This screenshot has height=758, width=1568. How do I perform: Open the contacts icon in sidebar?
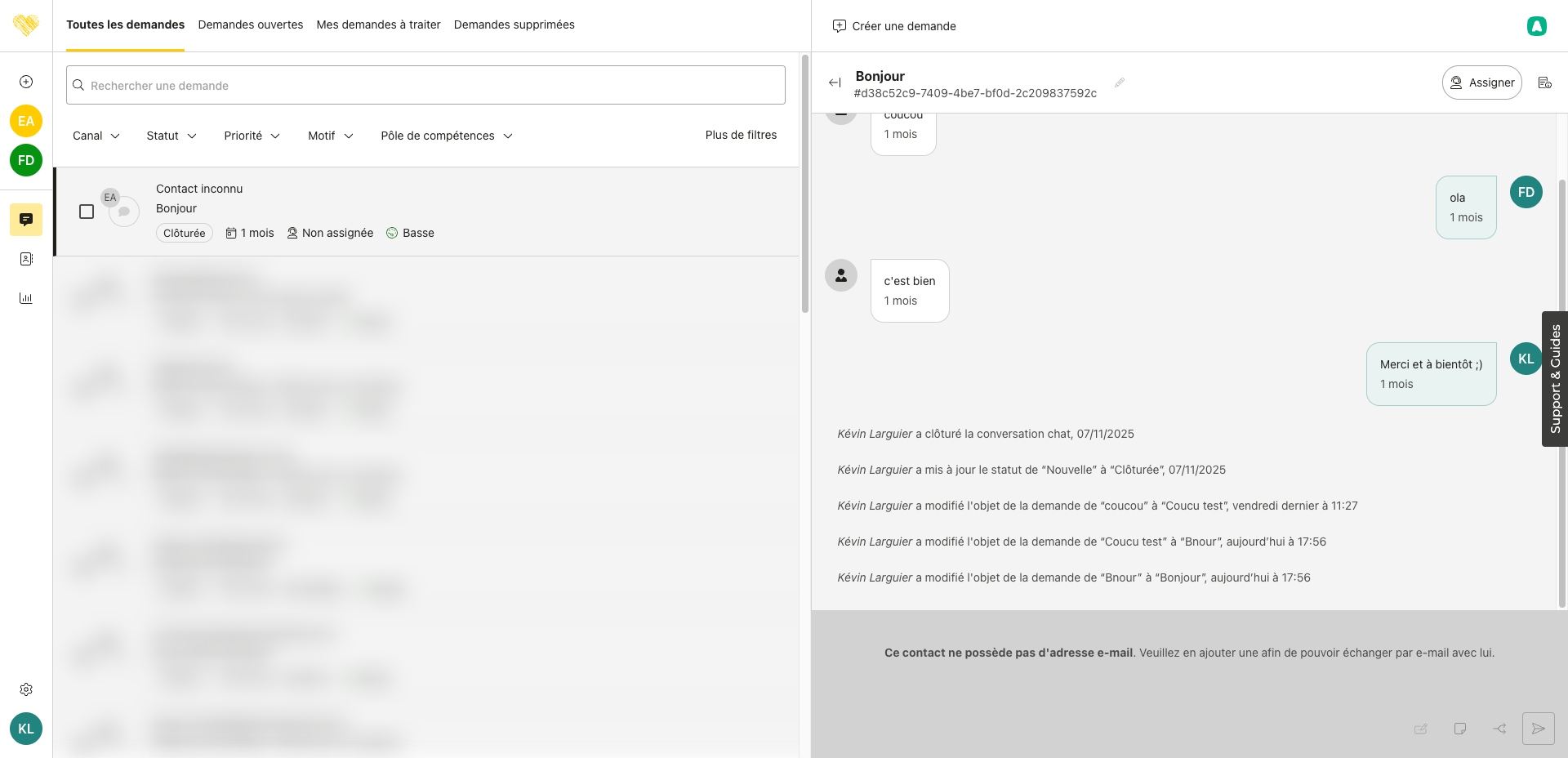(26, 259)
